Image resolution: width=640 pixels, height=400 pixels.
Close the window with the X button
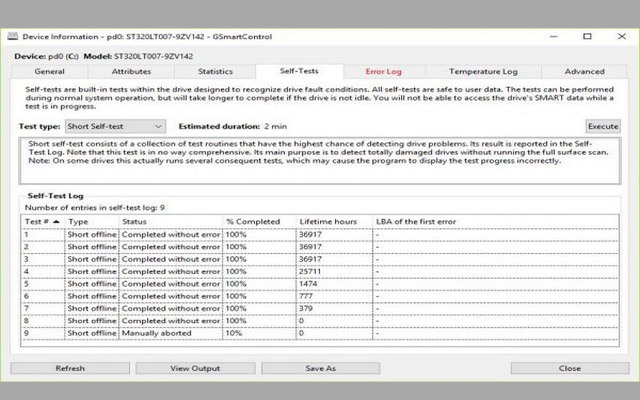[x=622, y=36]
